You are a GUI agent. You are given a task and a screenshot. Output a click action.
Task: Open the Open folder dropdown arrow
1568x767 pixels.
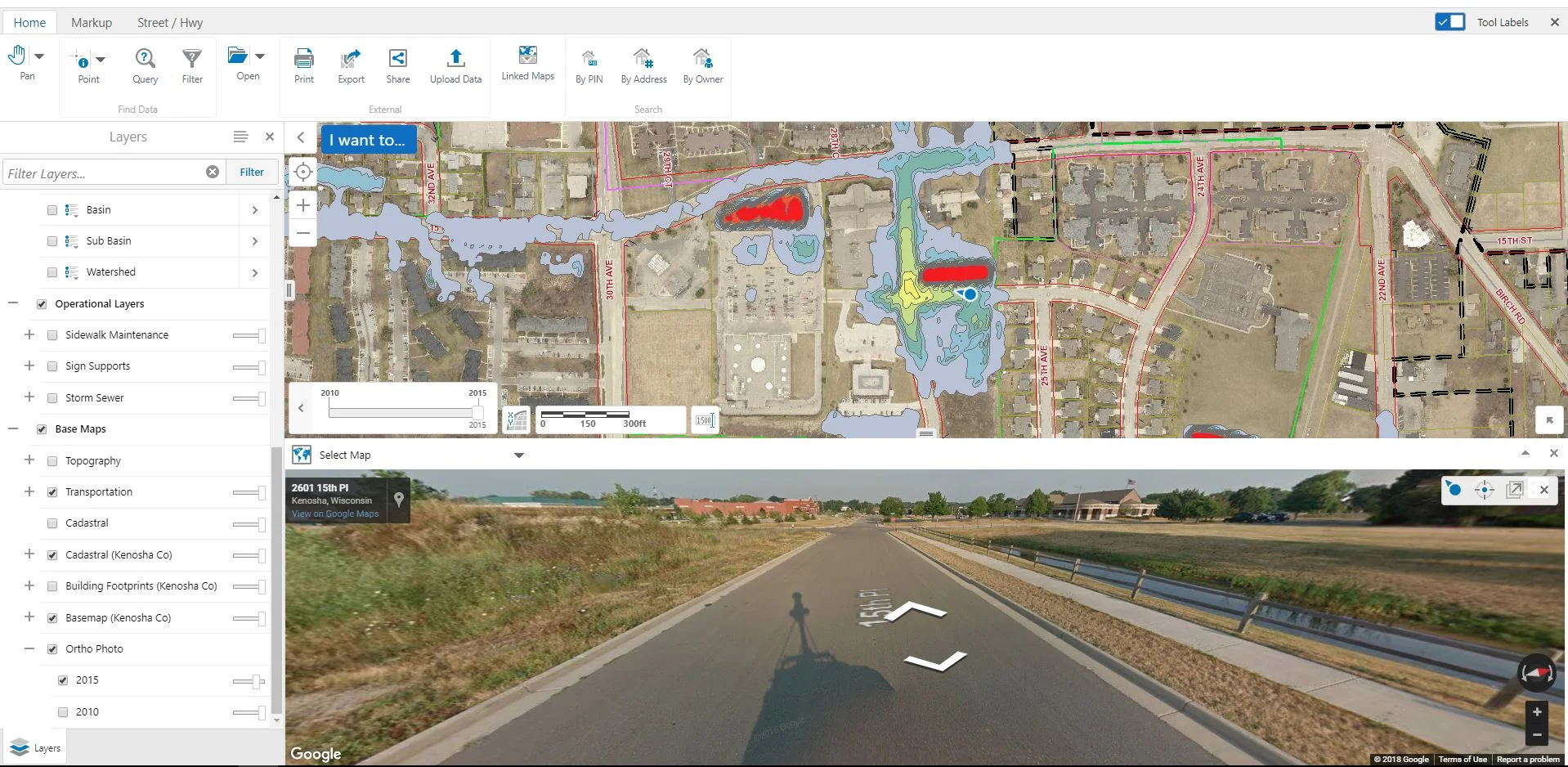pyautogui.click(x=260, y=56)
